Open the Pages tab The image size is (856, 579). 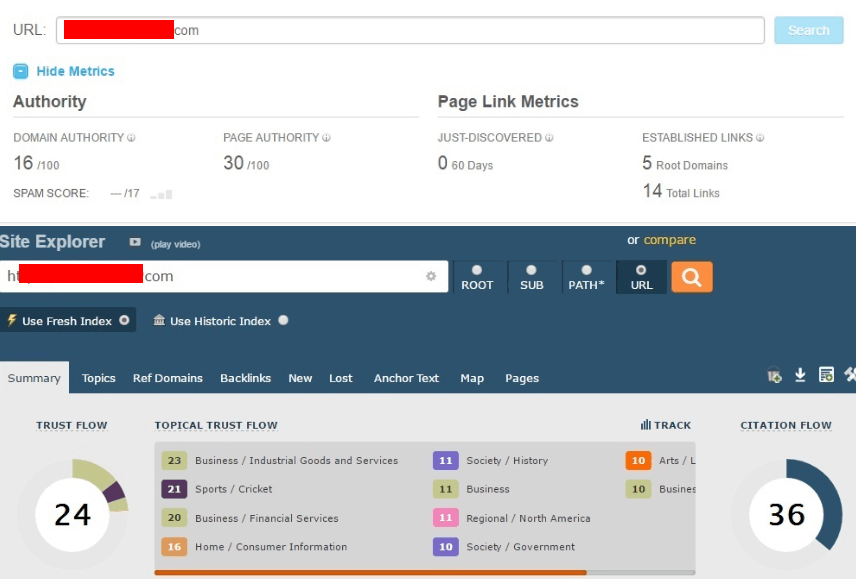coord(522,378)
